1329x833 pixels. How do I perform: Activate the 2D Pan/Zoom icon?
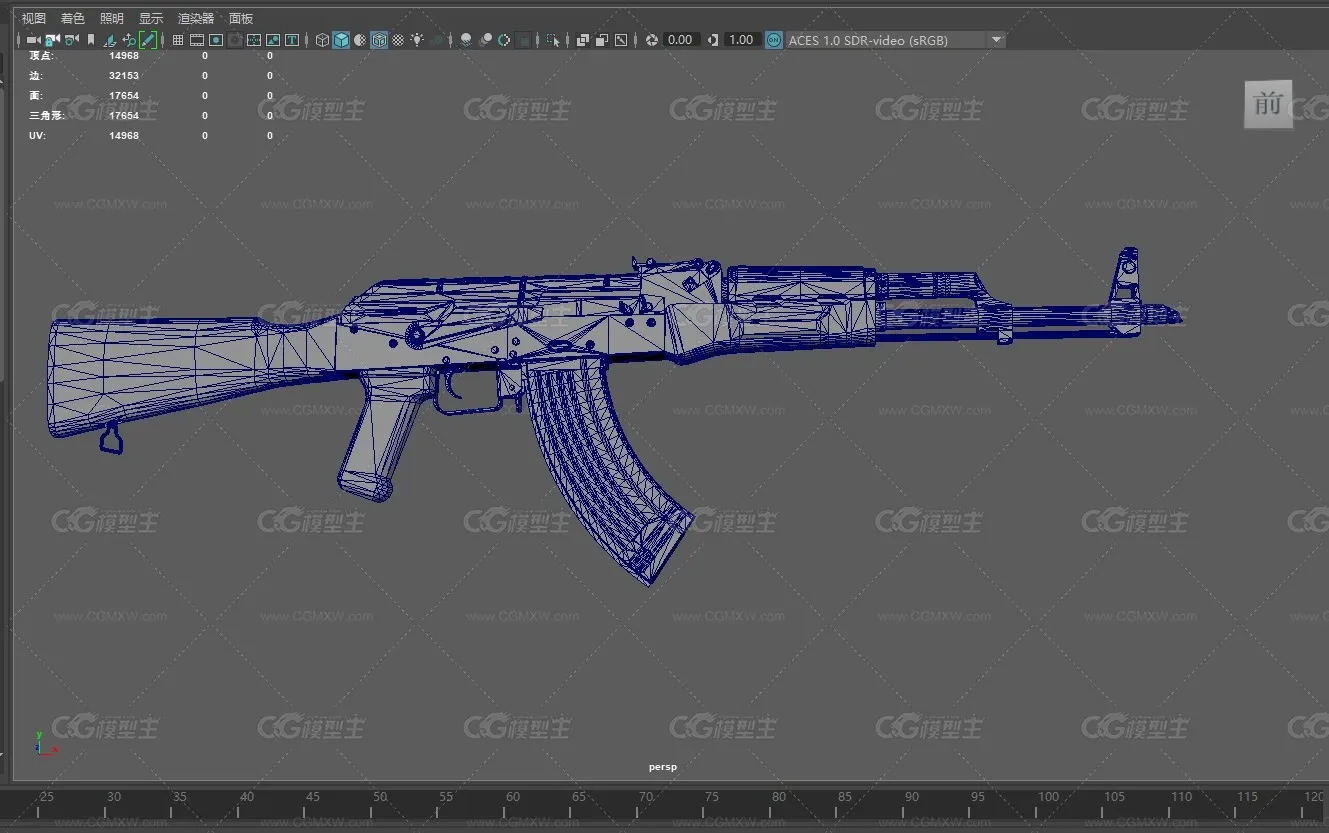point(129,40)
